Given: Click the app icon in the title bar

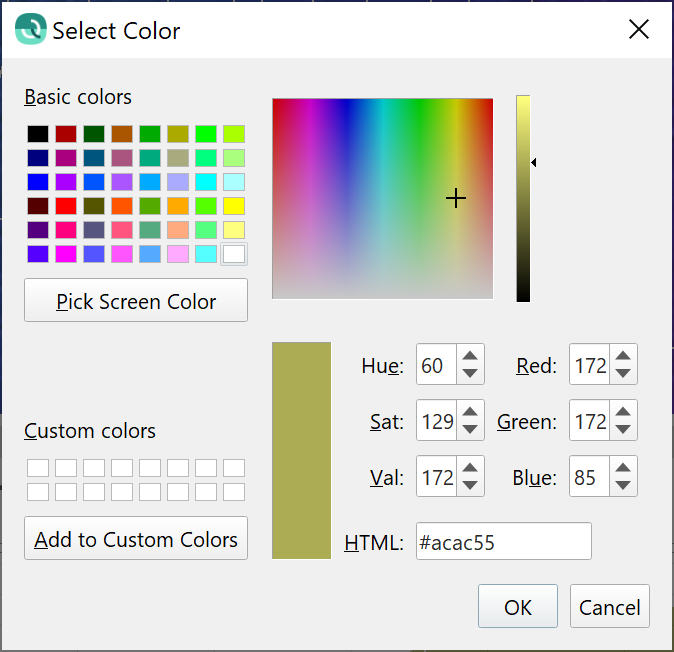Looking at the screenshot, I should pyautogui.click(x=30, y=30).
